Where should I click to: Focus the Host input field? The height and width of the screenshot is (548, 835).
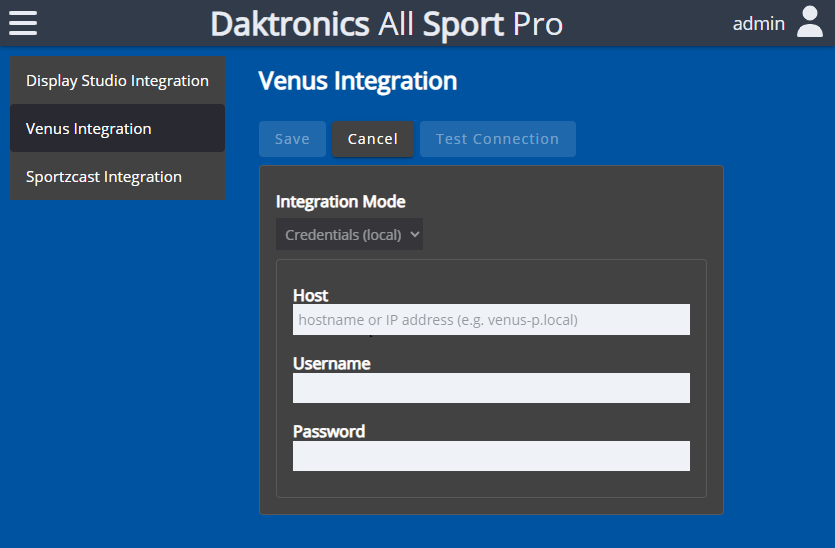(x=491, y=320)
